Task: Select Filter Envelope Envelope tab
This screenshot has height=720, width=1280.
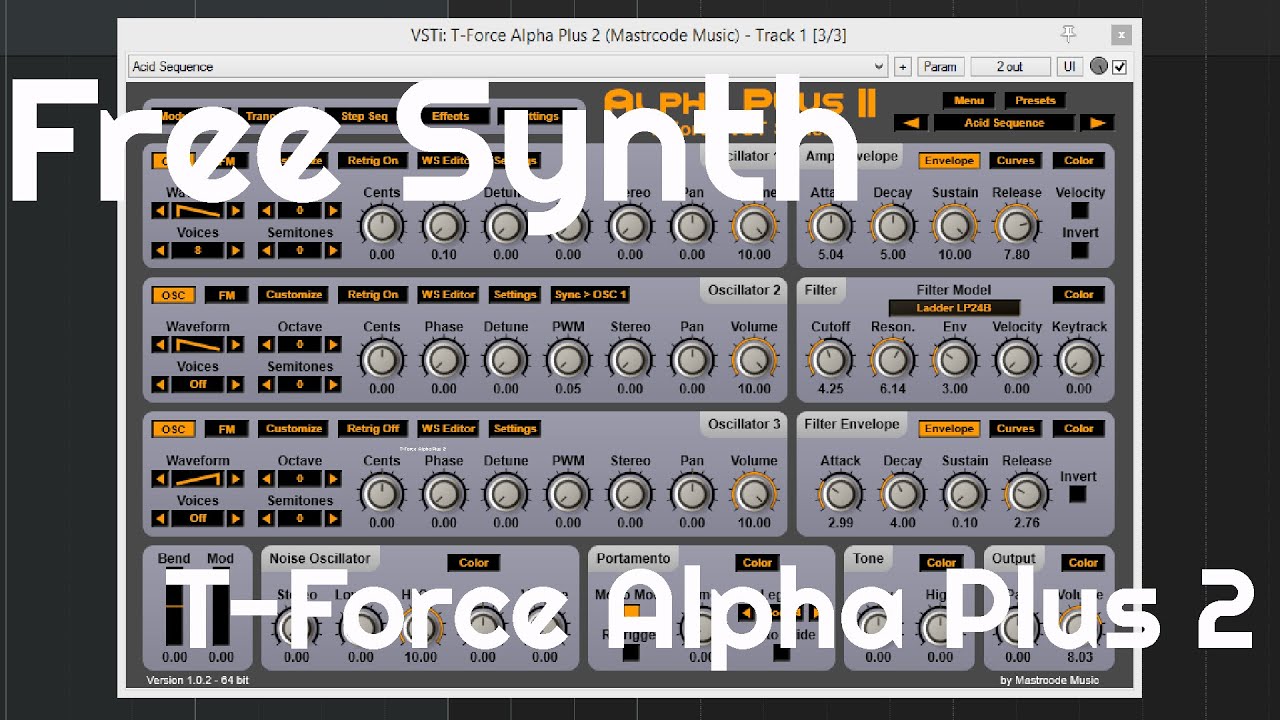Action: [x=949, y=429]
